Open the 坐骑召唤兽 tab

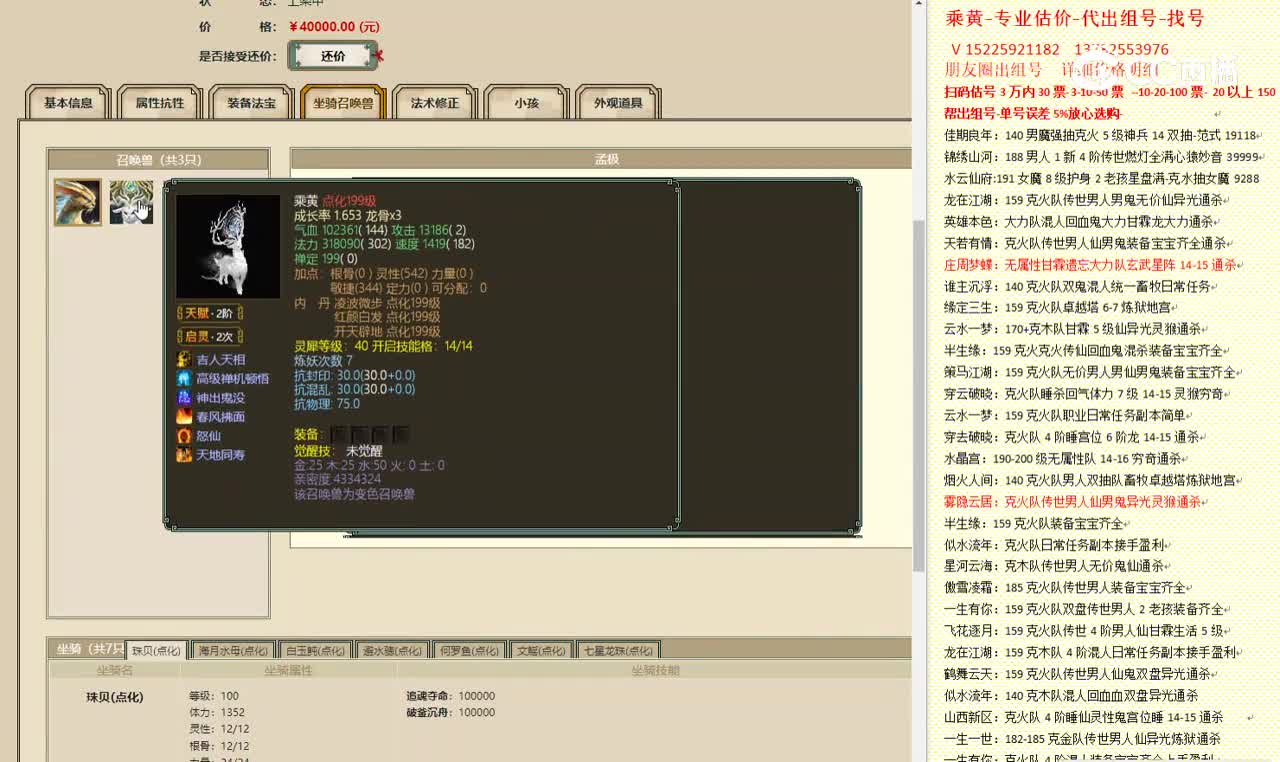(343, 103)
